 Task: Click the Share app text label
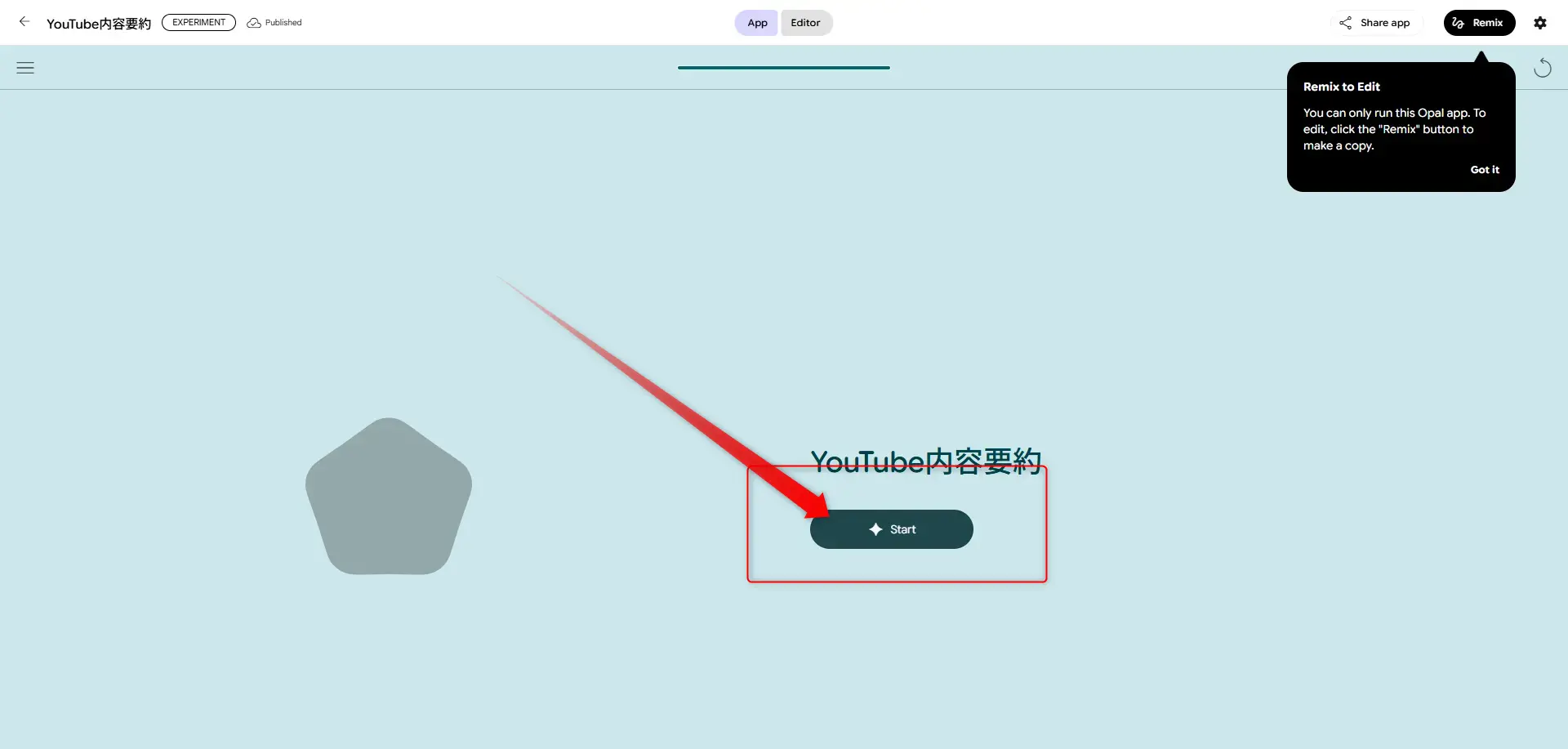[x=1385, y=23]
